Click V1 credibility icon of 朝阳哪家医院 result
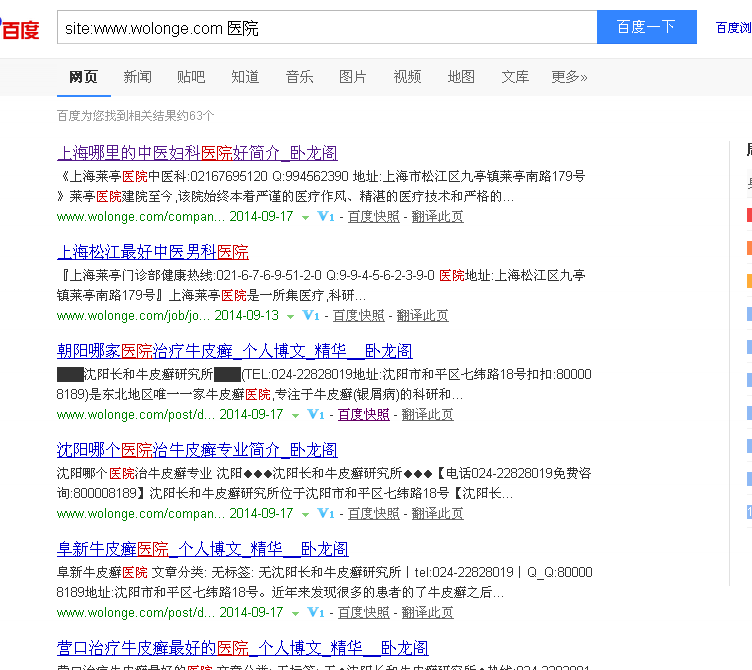Viewport: 752px width, 670px height. pyautogui.click(x=316, y=414)
